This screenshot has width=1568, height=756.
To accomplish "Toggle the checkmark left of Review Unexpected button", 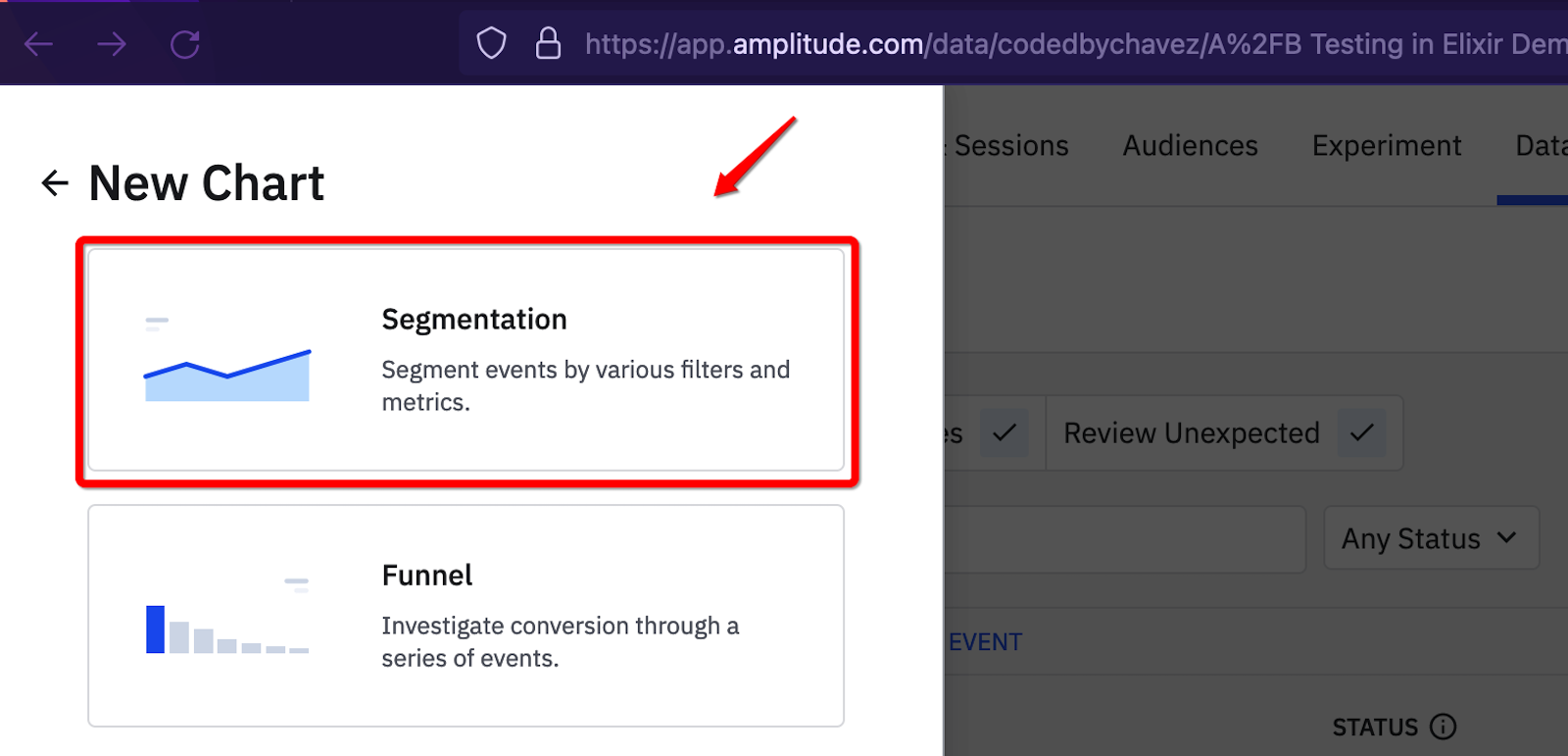I will (x=1004, y=432).
